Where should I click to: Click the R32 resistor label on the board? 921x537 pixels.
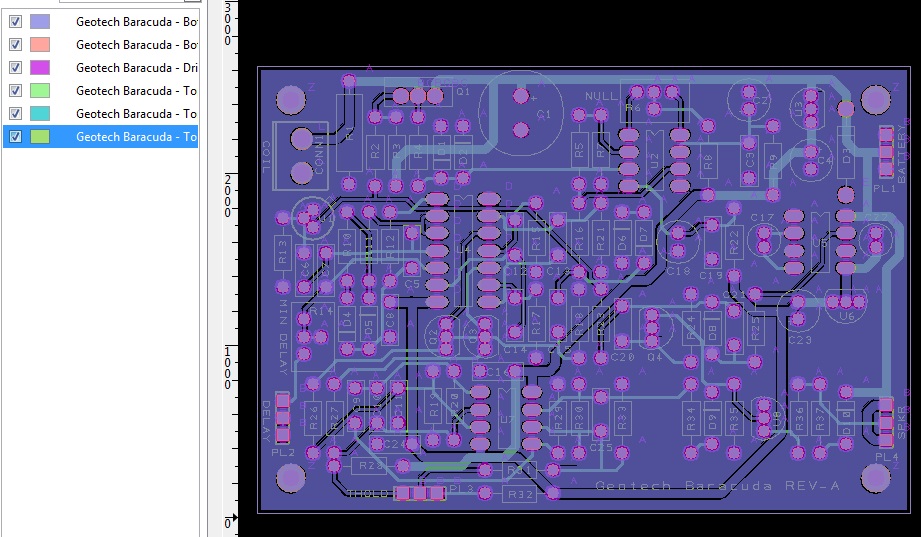coord(520,495)
